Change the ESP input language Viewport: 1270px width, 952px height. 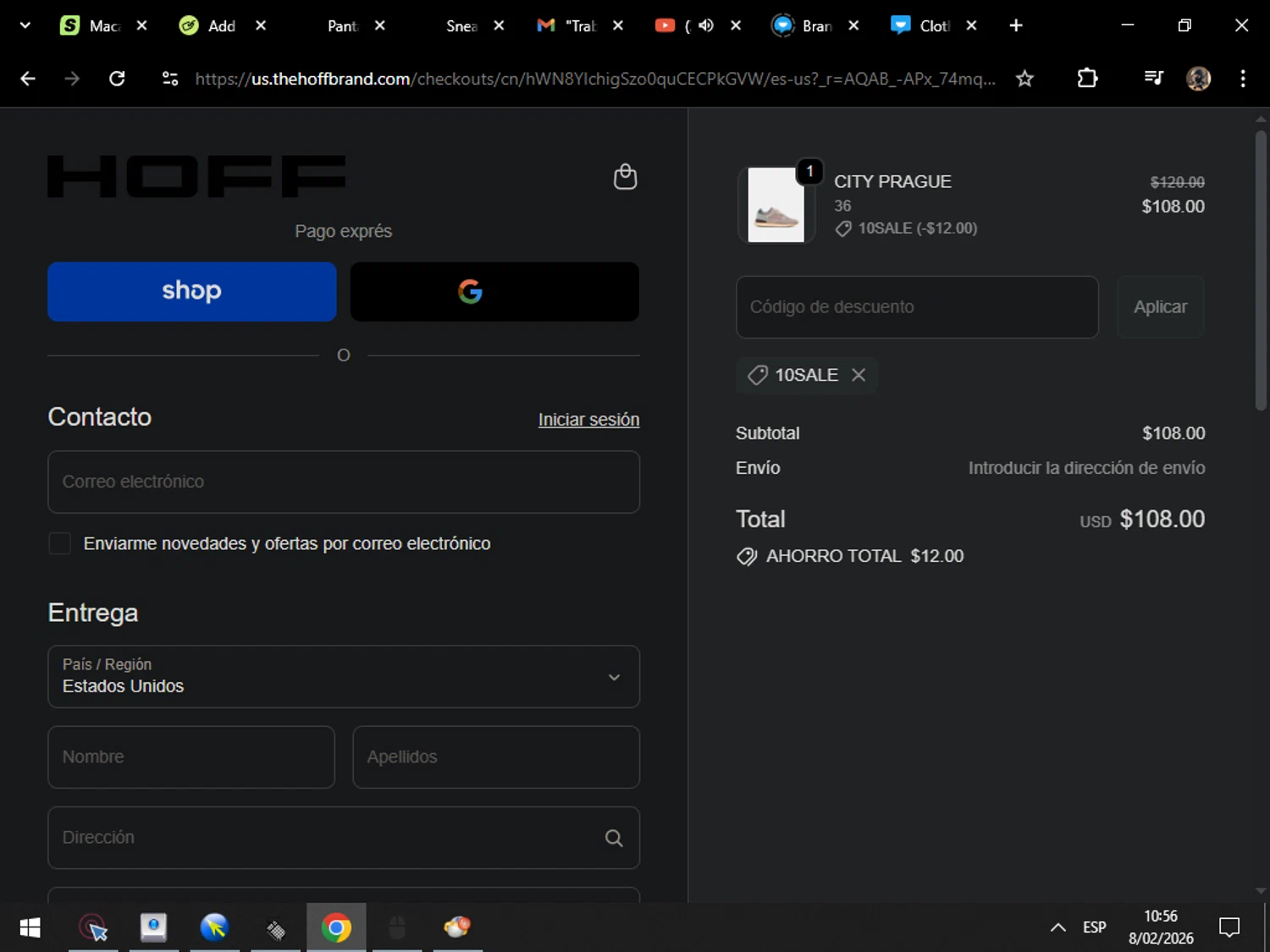pyautogui.click(x=1094, y=927)
